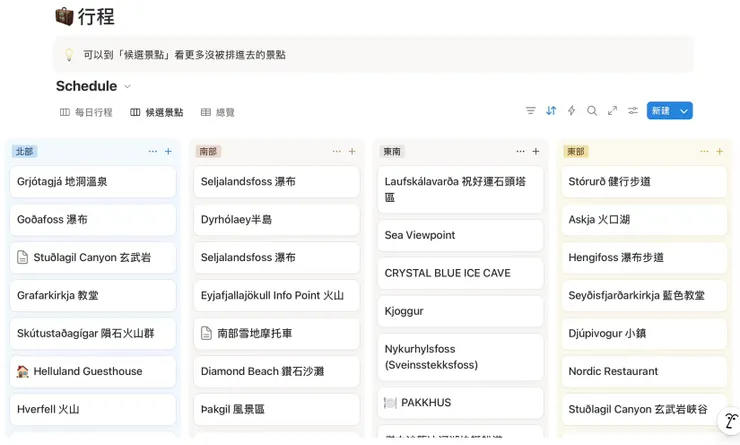The image size is (740, 445).
Task: Click page icon on 南部雪地摩托車 card
Action: (x=207, y=333)
